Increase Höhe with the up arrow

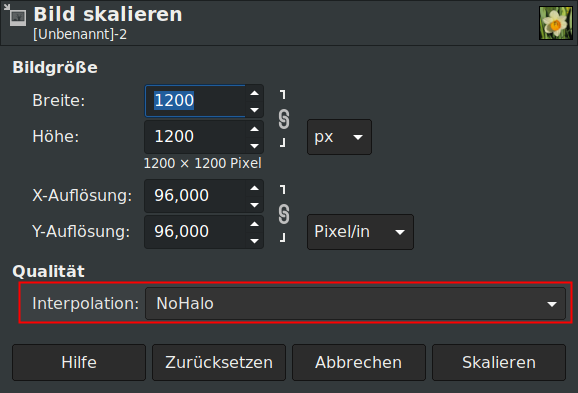254,129
